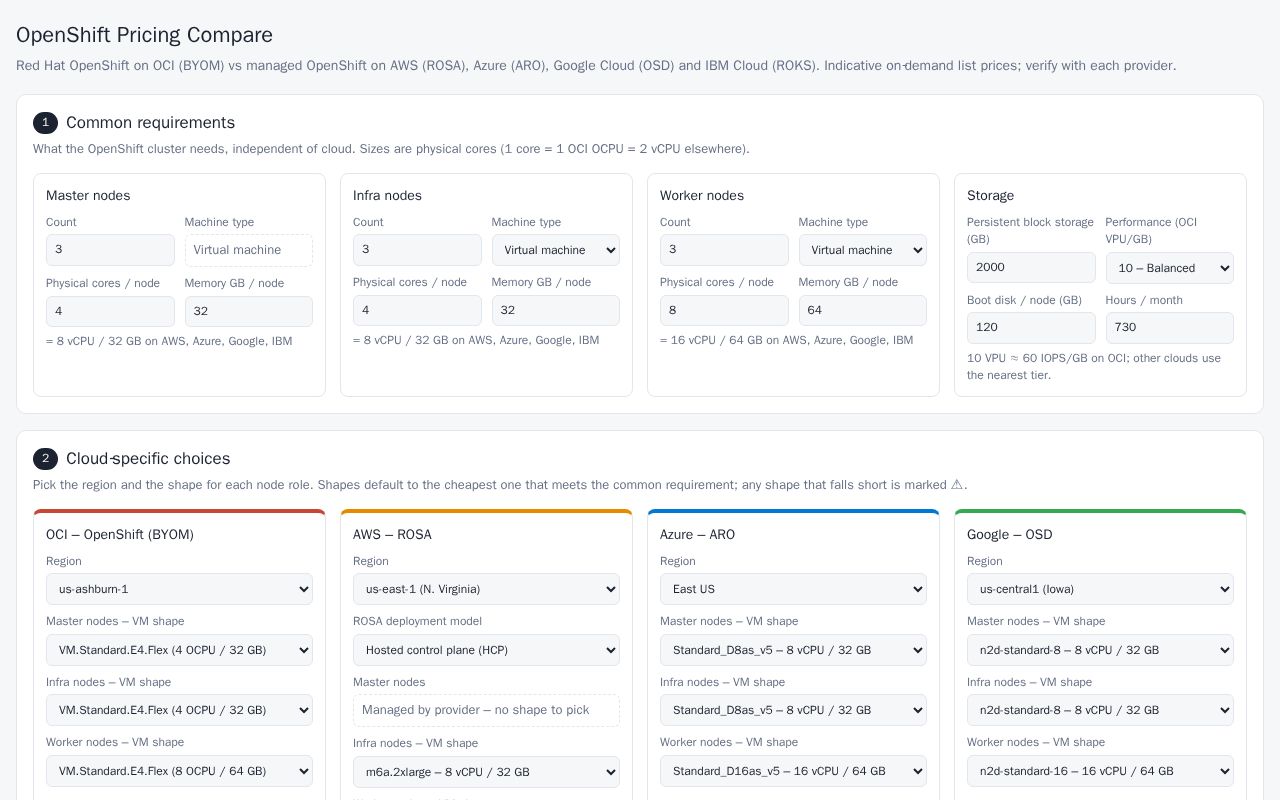1280x800 pixels.
Task: Open the OCI Region dropdown us-ashburn-1
Action: [x=180, y=589]
